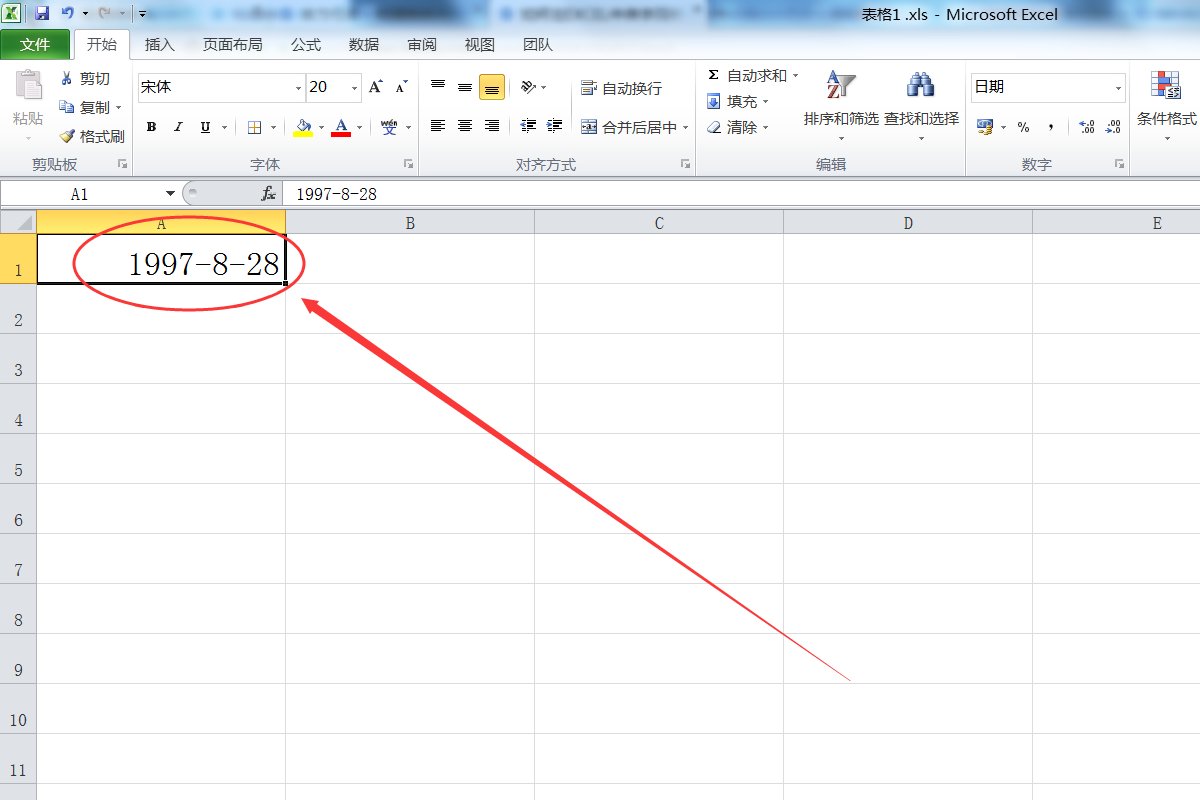Viewport: 1200px width, 800px height.
Task: Apply the yellow fill color swatch
Action: tap(303, 127)
